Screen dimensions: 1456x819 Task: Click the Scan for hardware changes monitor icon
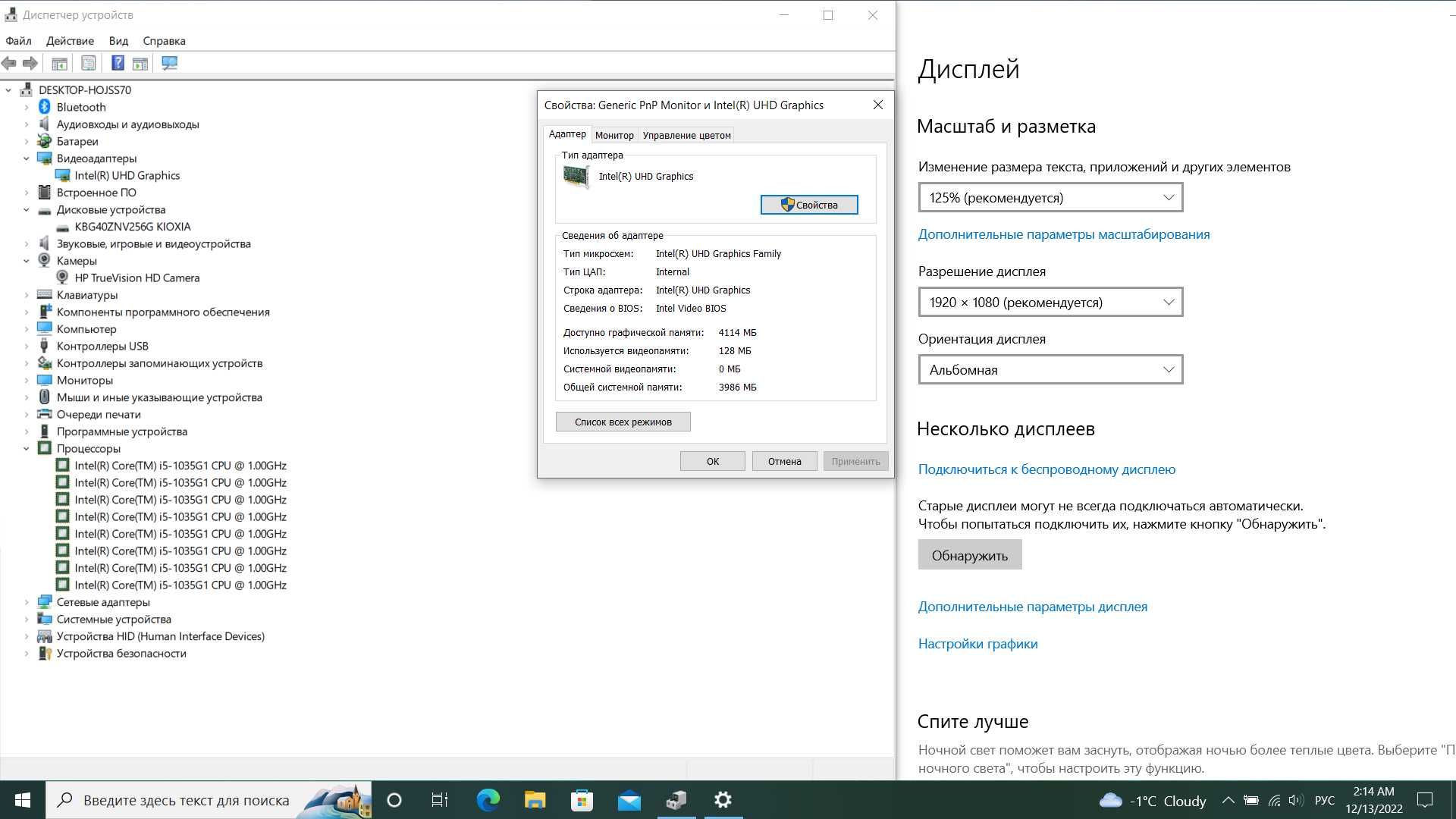tap(169, 64)
